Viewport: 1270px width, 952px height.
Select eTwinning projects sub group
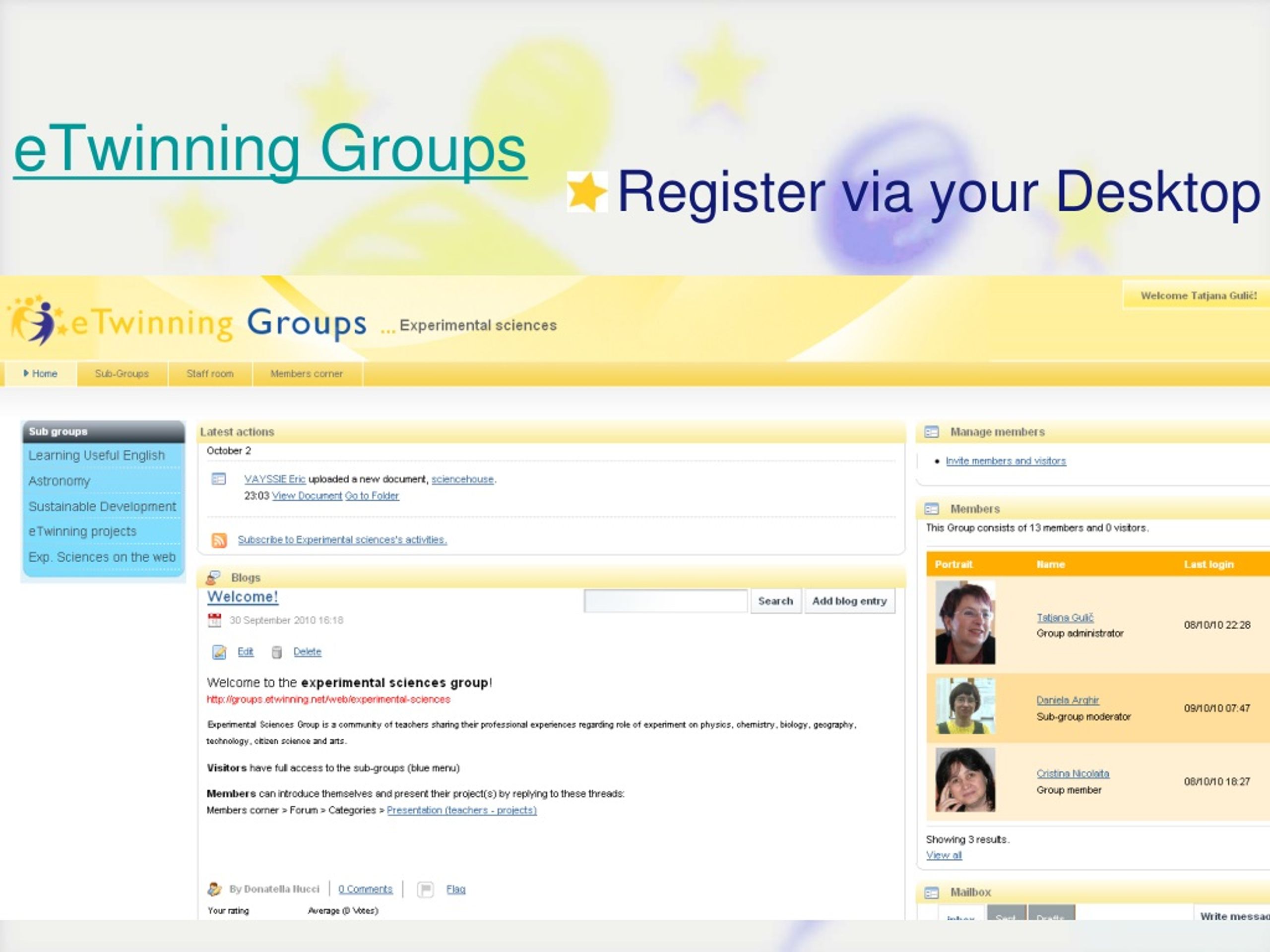82,532
